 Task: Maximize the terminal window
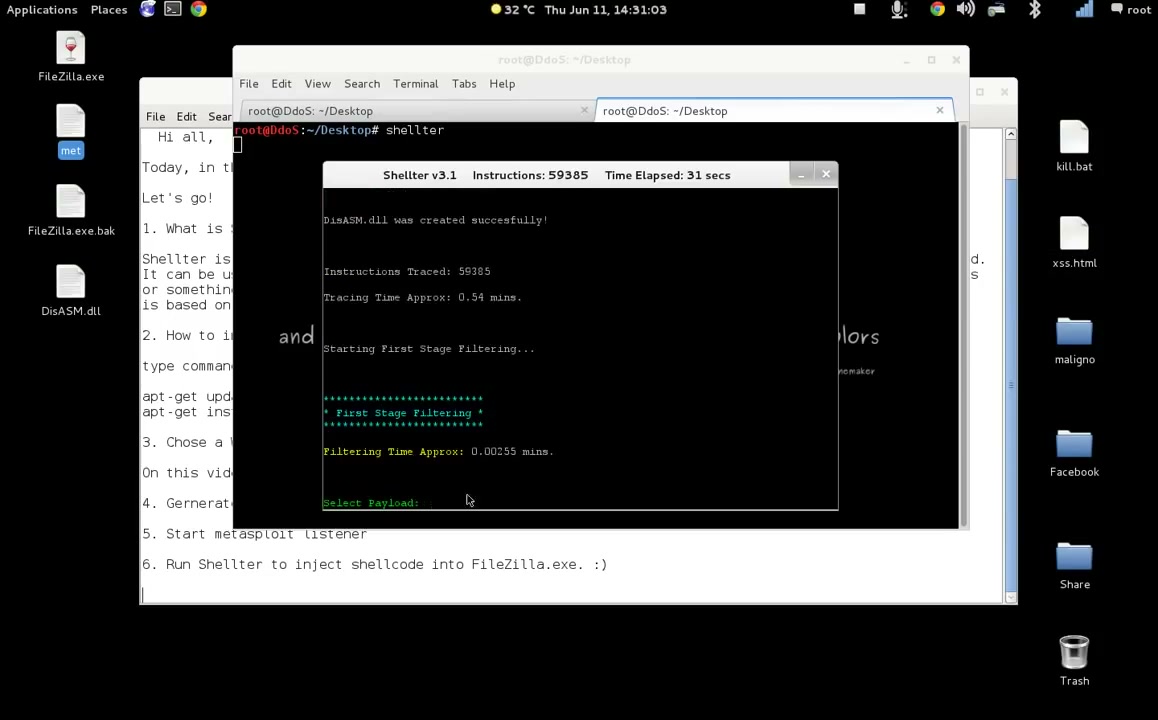(931, 60)
